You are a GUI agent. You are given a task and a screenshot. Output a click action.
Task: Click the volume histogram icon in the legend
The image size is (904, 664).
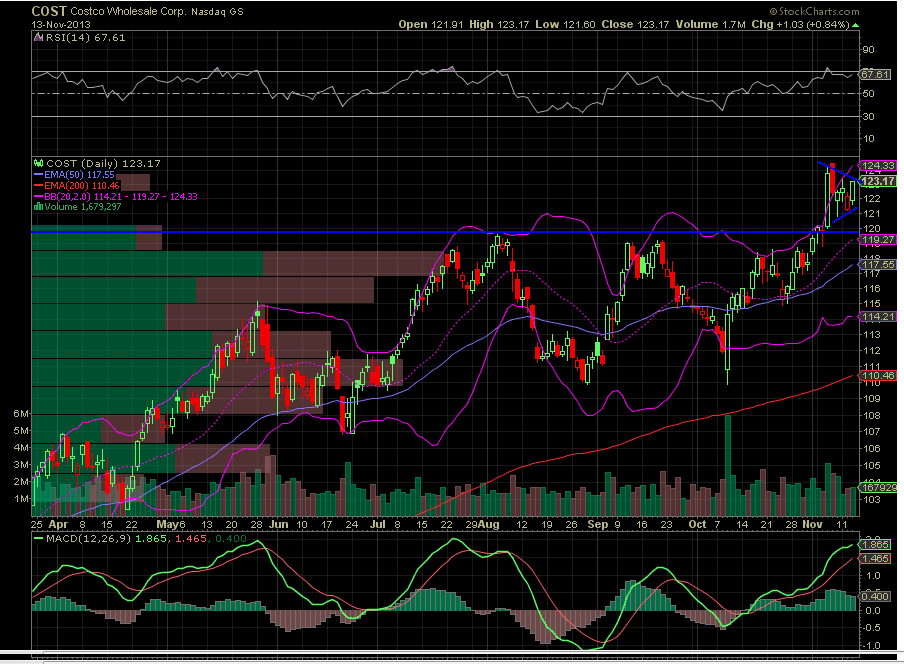pyautogui.click(x=38, y=206)
